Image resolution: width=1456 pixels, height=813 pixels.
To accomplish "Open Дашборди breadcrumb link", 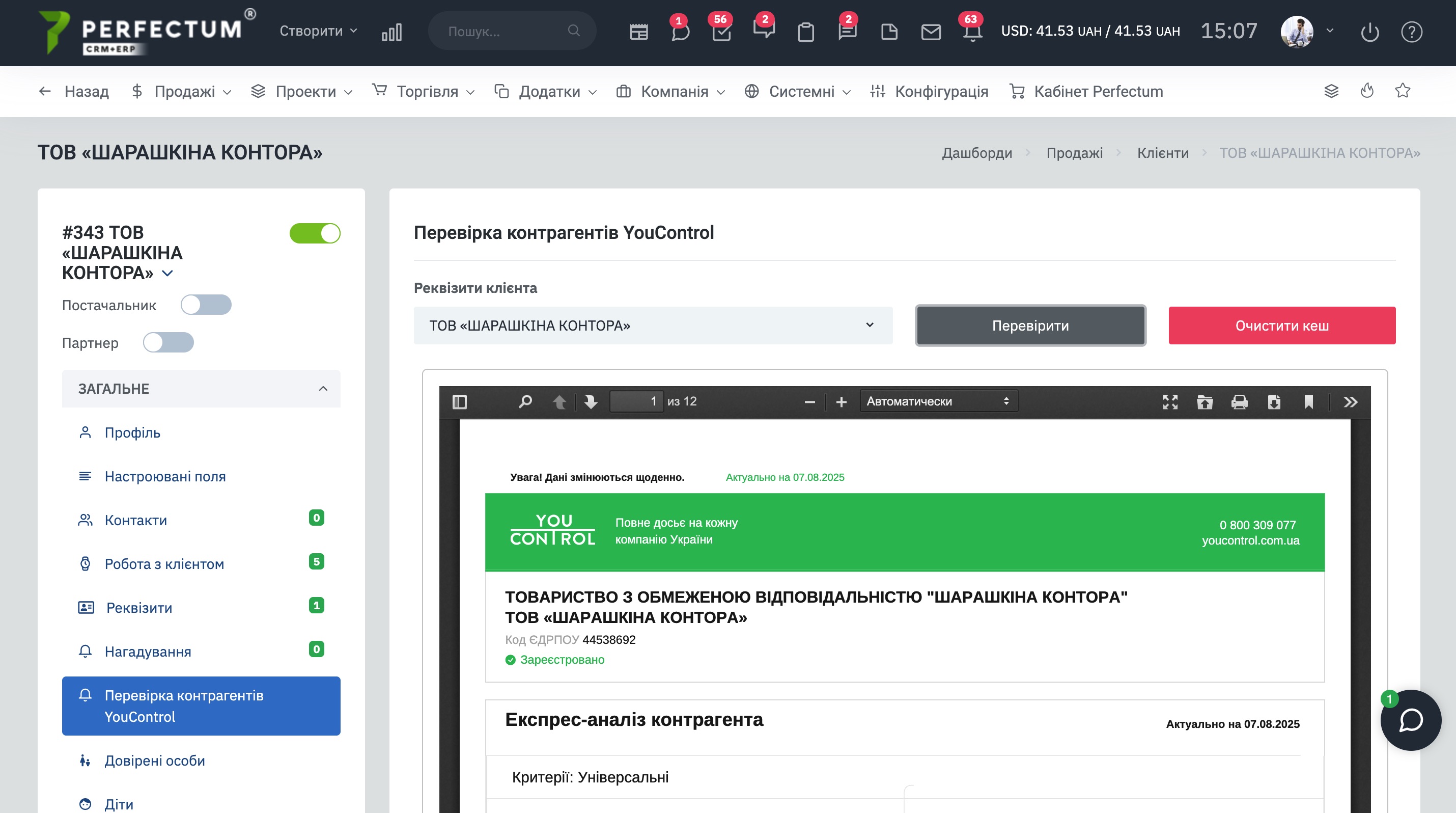I will [x=977, y=153].
